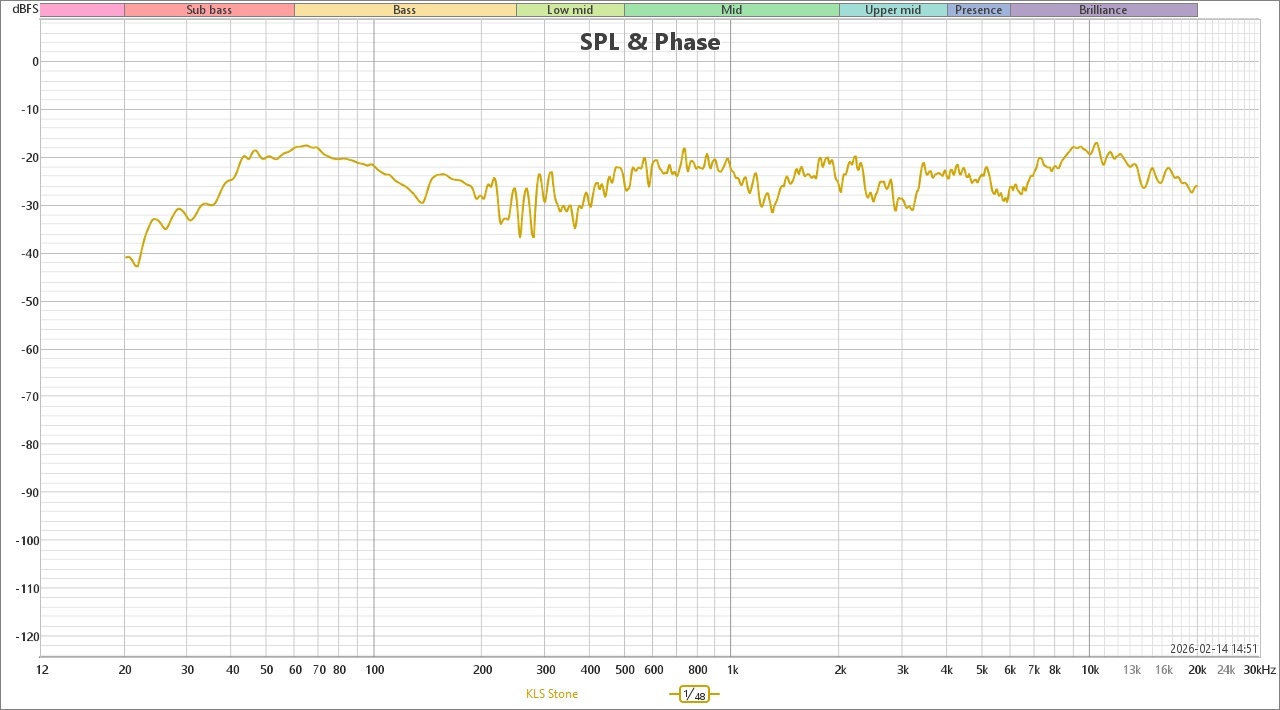
Task: Click the unlabeled pink band below 20 Hz
Action: click(82, 10)
